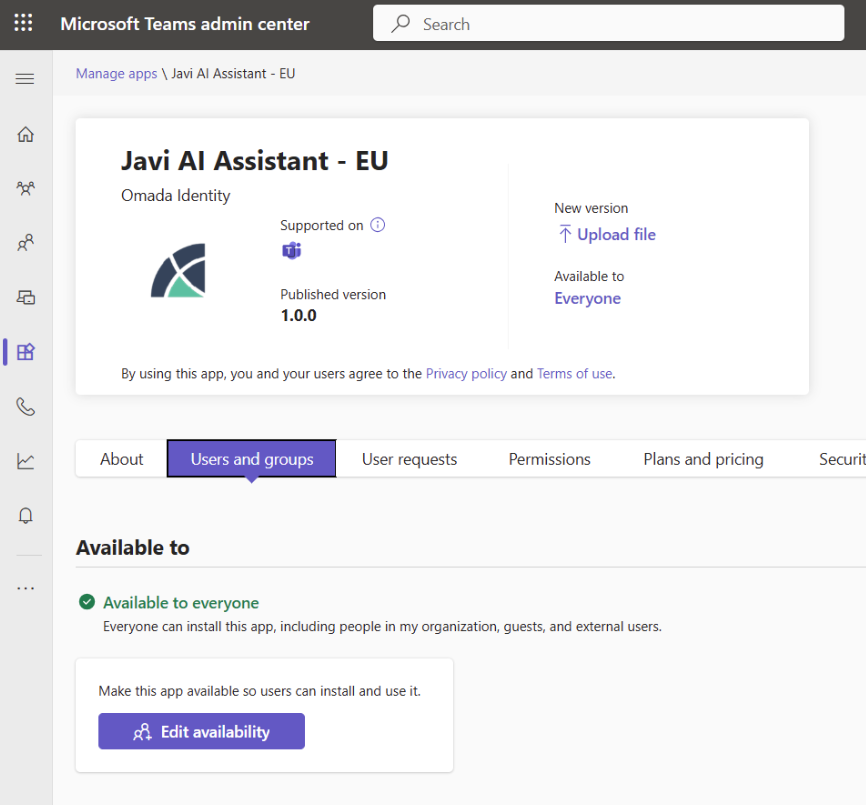Click the Edit availability button
866x805 pixels.
click(202, 732)
